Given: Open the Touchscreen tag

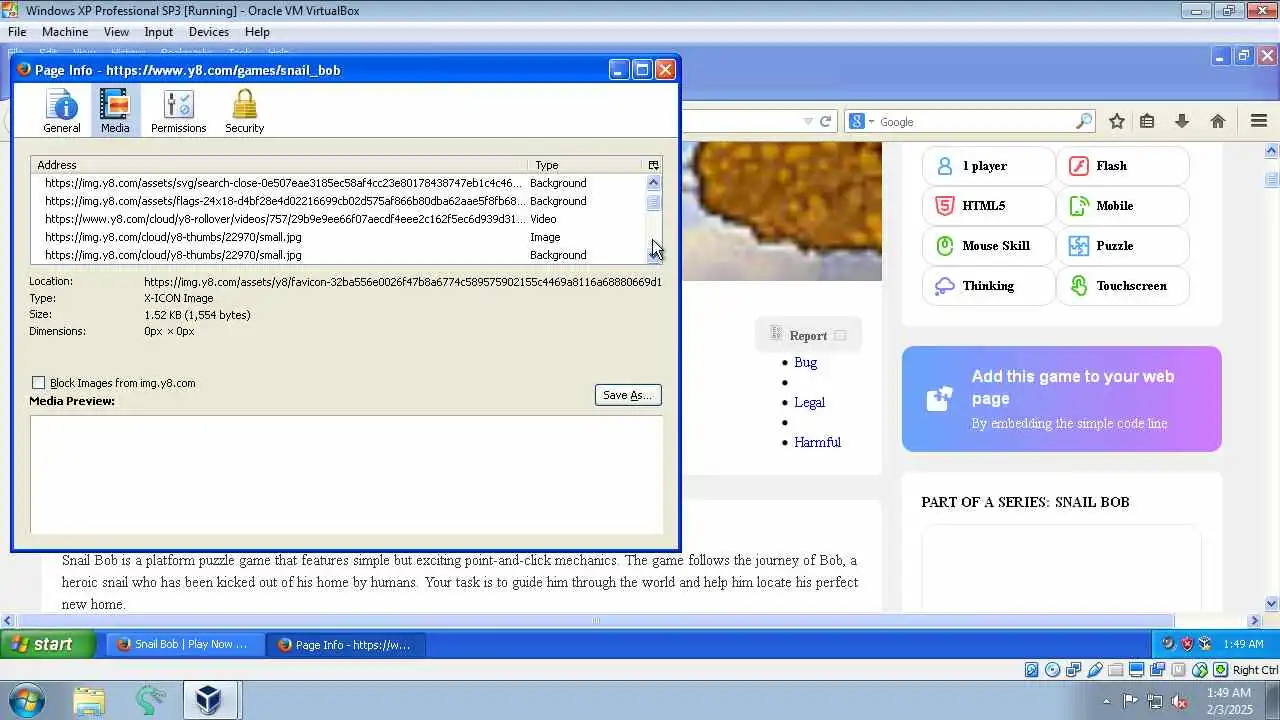Looking at the screenshot, I should pyautogui.click(x=1122, y=286).
